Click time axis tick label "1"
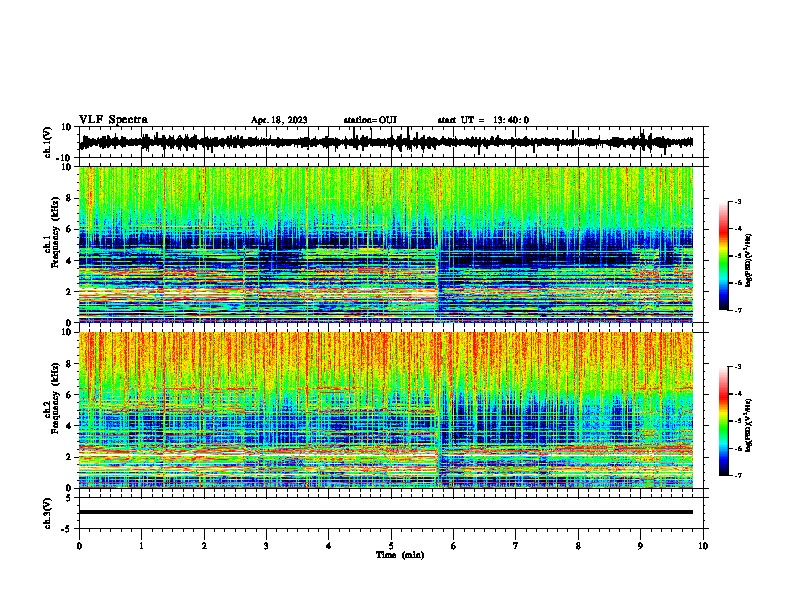Screen dimensions: 792x612 (141, 546)
